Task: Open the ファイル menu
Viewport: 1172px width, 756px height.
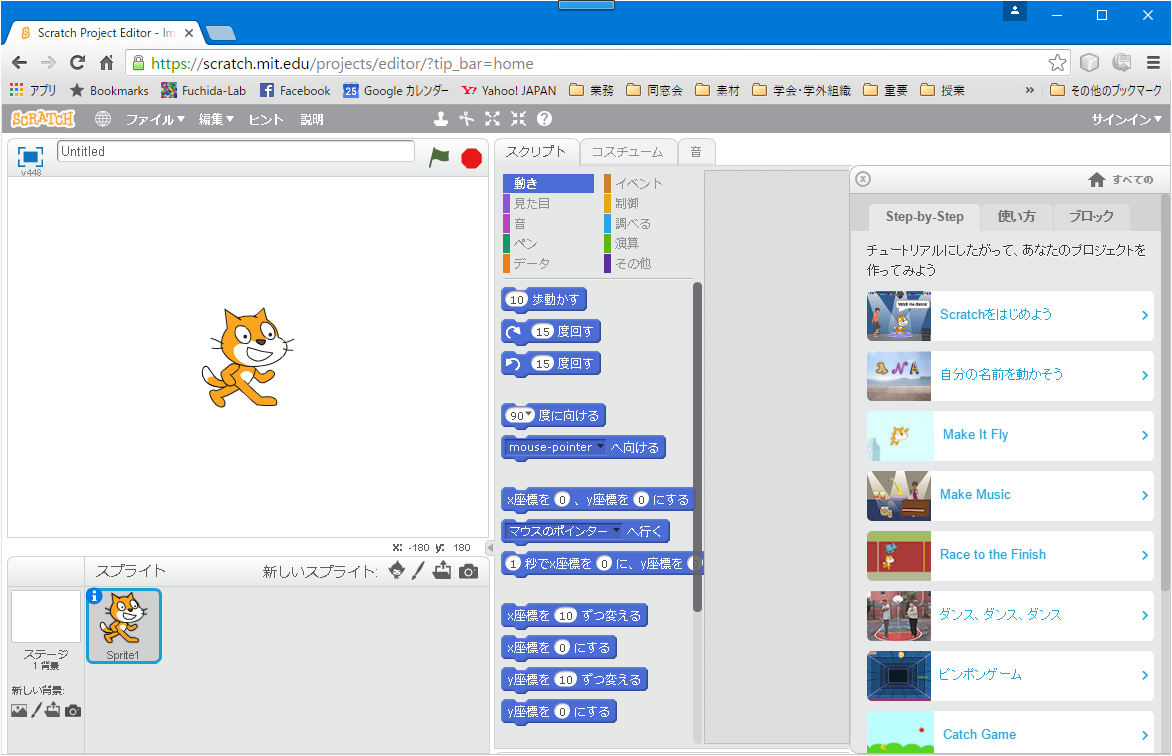Action: point(154,119)
